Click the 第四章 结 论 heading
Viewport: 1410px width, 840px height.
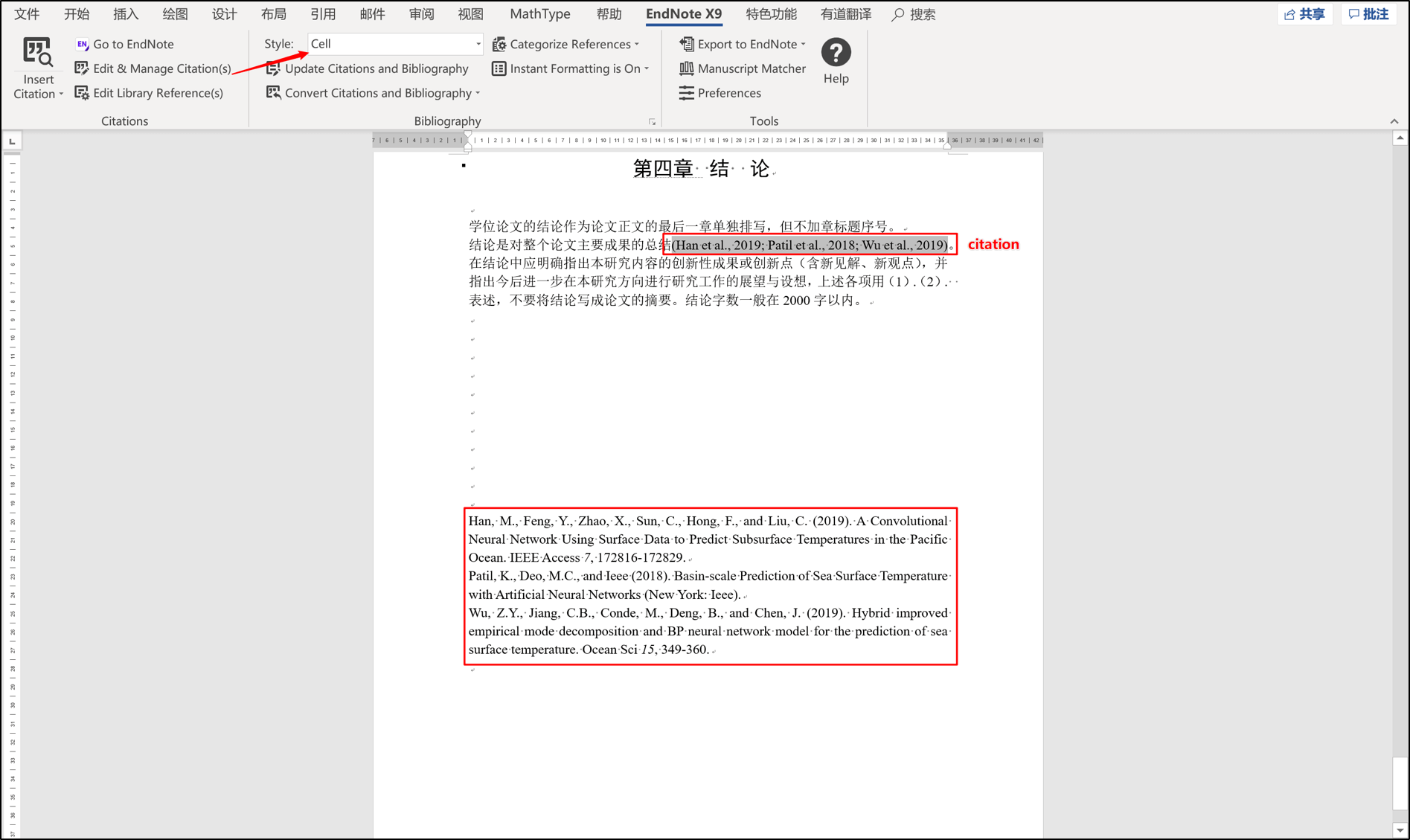point(701,169)
